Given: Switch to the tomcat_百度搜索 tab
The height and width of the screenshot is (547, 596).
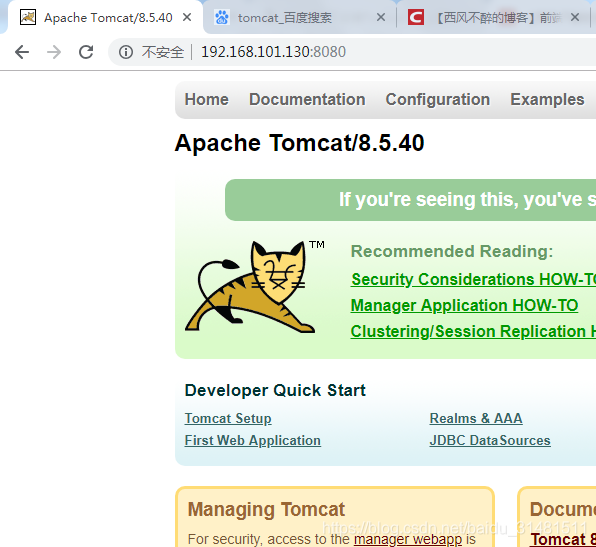Looking at the screenshot, I should 300,17.
